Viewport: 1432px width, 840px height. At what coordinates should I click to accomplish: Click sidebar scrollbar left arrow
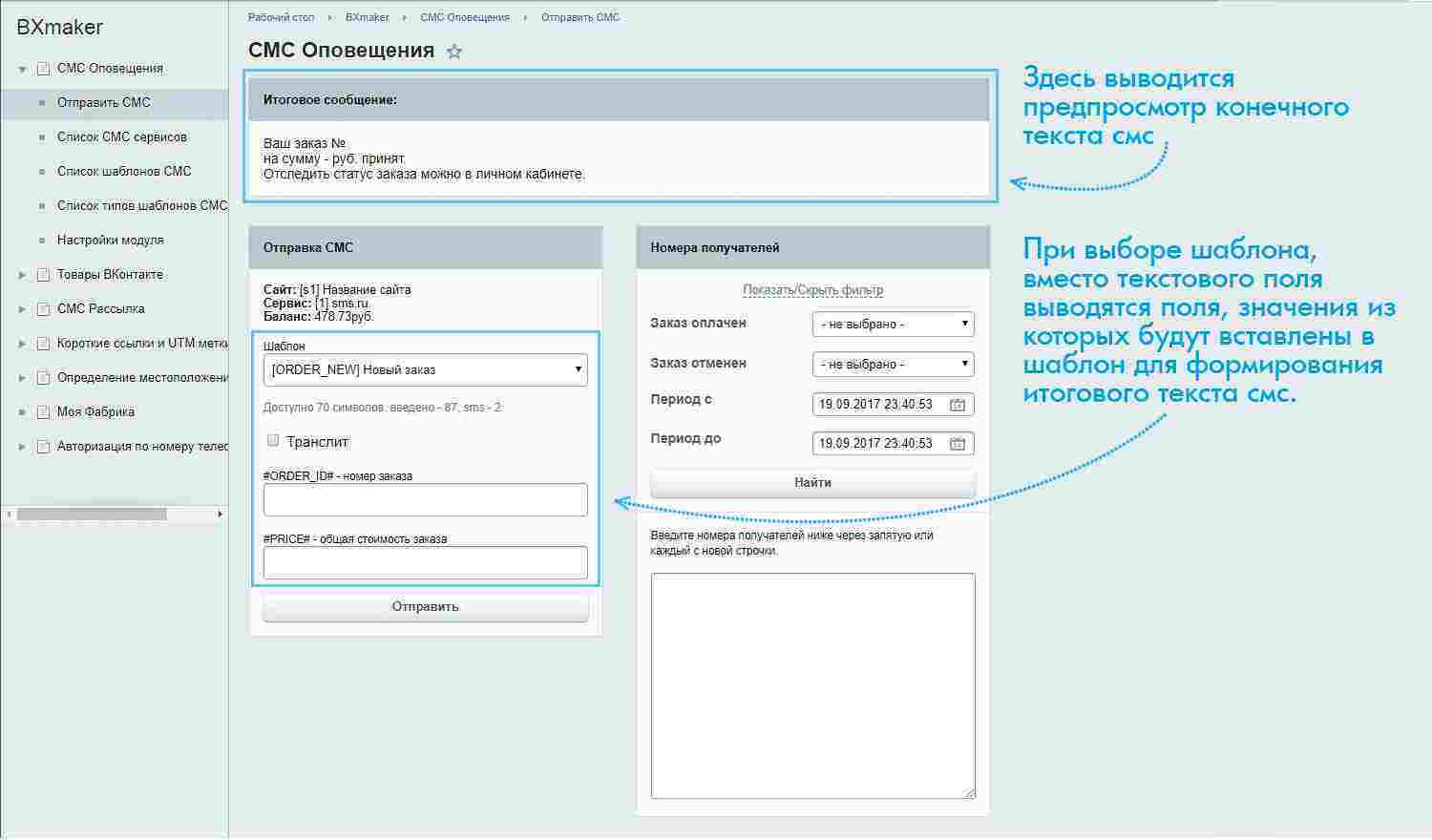click(9, 514)
